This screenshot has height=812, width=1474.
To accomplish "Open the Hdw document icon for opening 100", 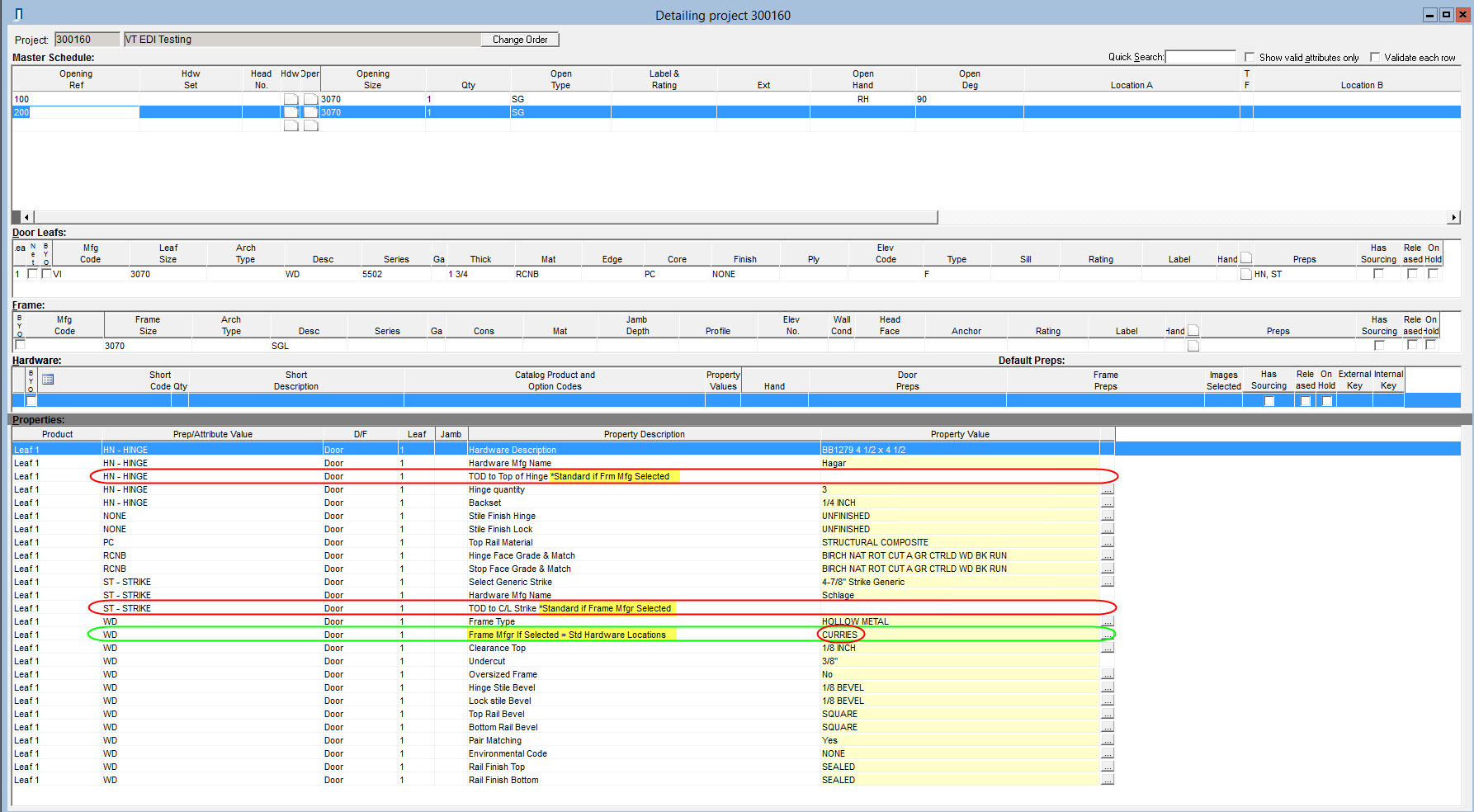I will pyautogui.click(x=291, y=99).
